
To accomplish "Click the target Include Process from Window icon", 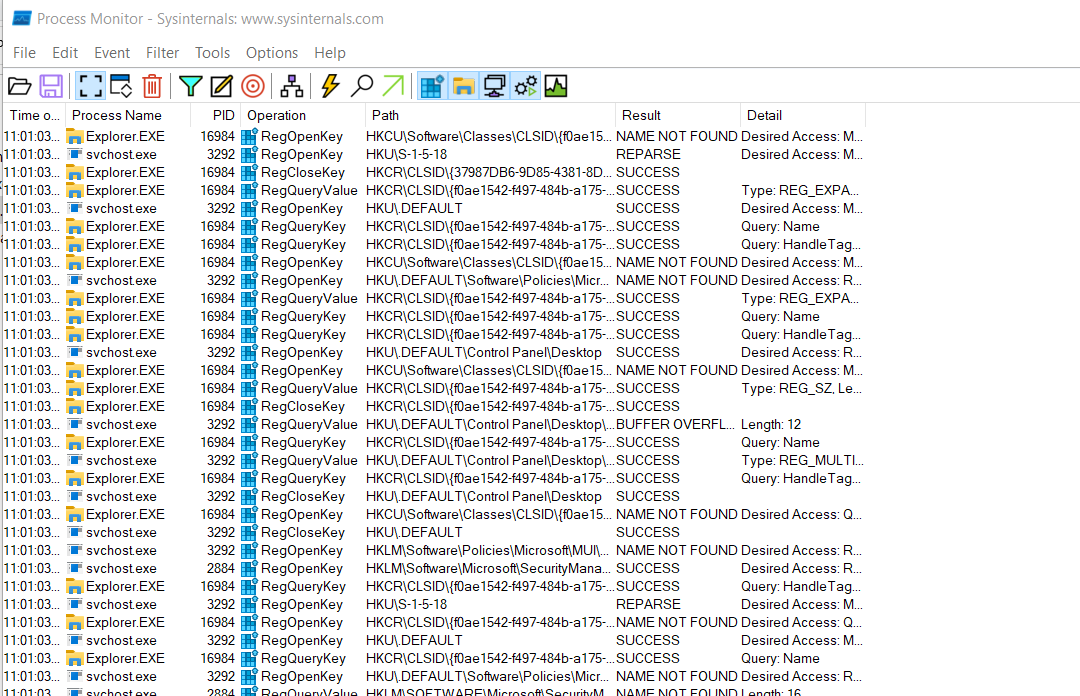I will 252,86.
